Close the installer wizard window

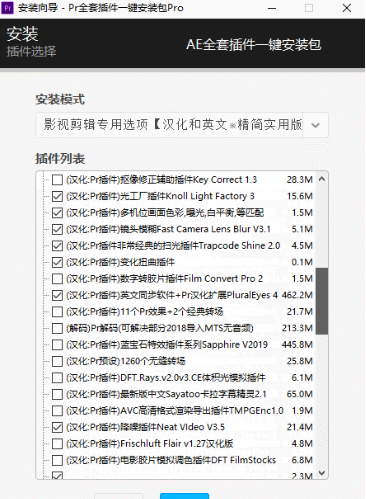pos(347,8)
